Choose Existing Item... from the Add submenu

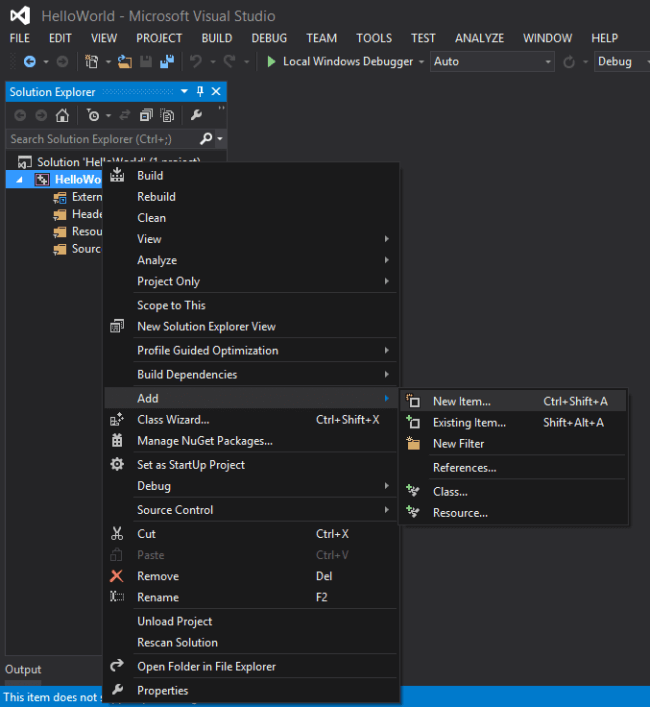(x=513, y=422)
